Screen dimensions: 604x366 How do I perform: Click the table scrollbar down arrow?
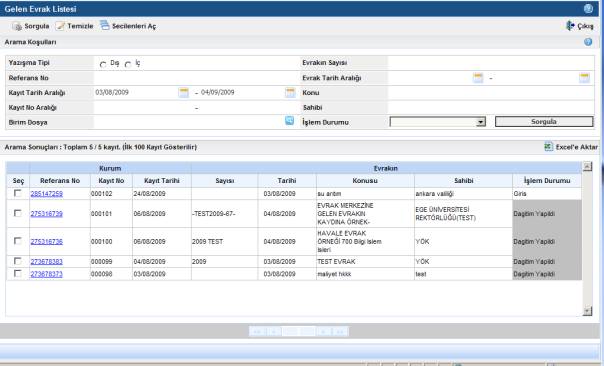[587, 311]
